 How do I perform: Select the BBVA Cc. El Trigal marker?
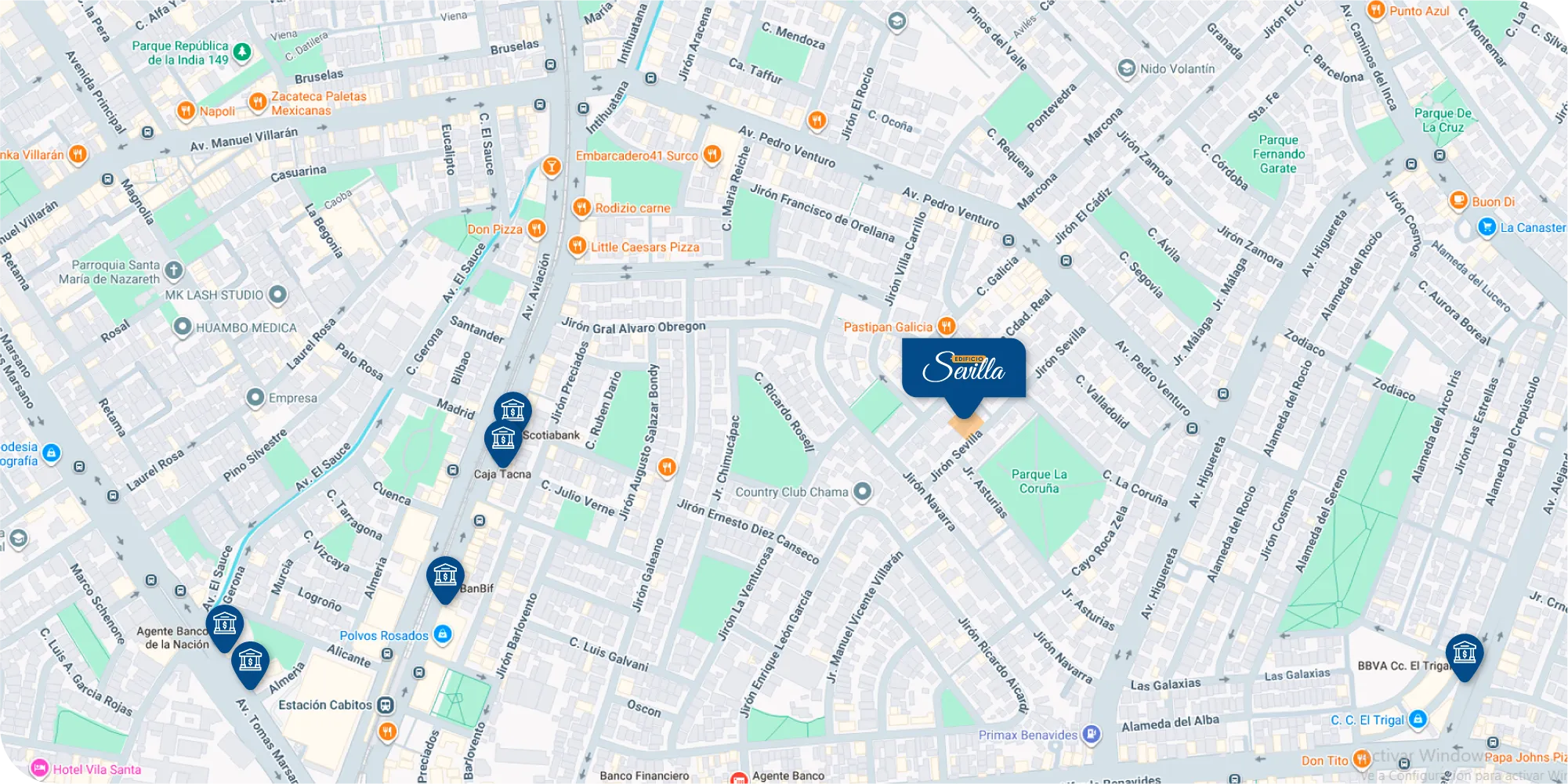point(1464,656)
